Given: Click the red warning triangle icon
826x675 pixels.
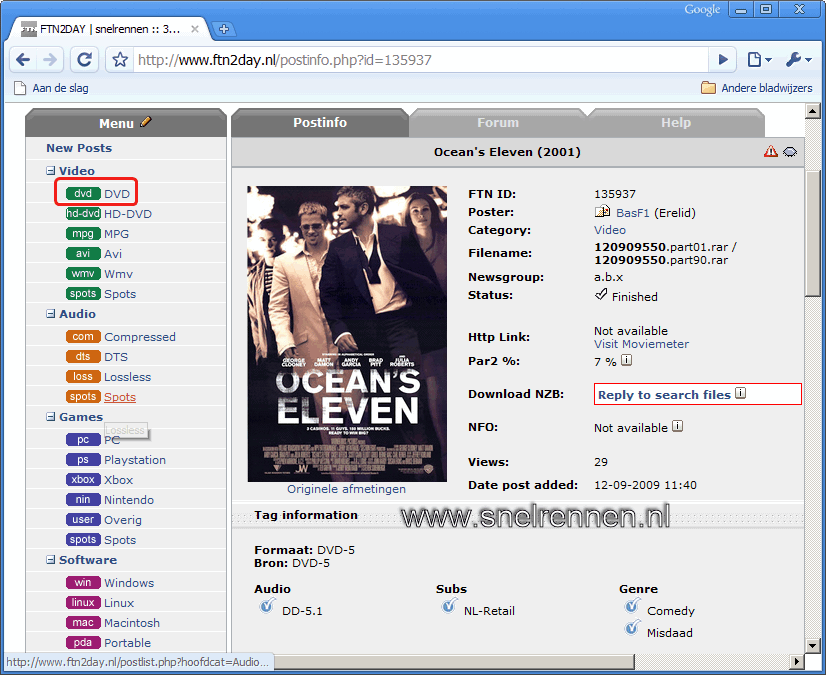Looking at the screenshot, I should (771, 152).
